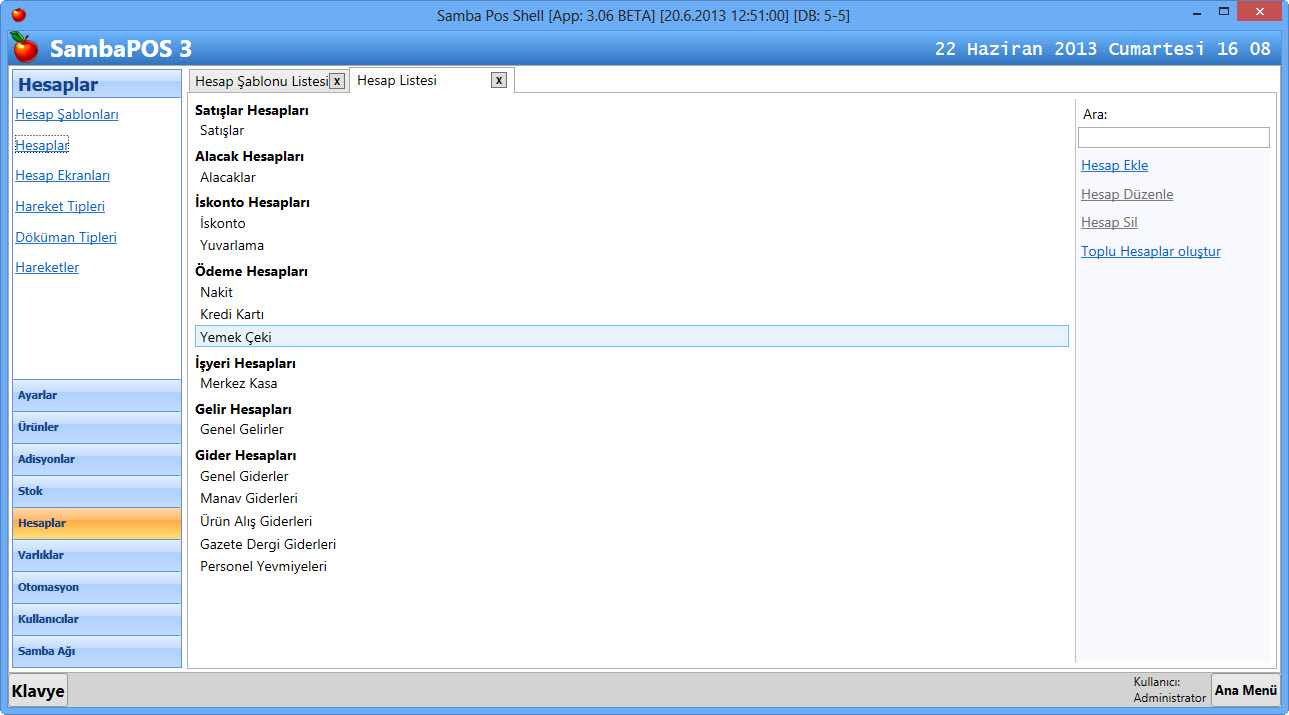The height and width of the screenshot is (715, 1289).
Task: Switch to Hesap Şablonu Listesi tab
Action: point(260,81)
